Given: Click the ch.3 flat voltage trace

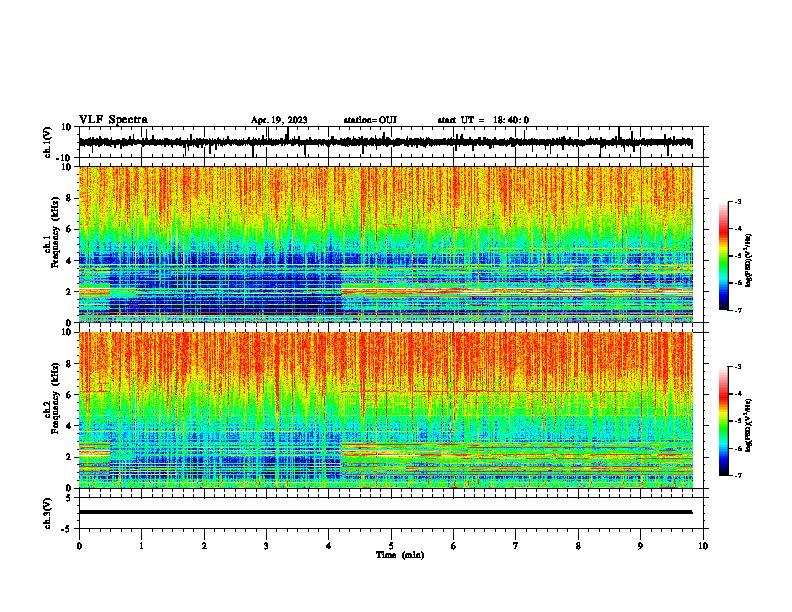Looking at the screenshot, I should point(385,512).
